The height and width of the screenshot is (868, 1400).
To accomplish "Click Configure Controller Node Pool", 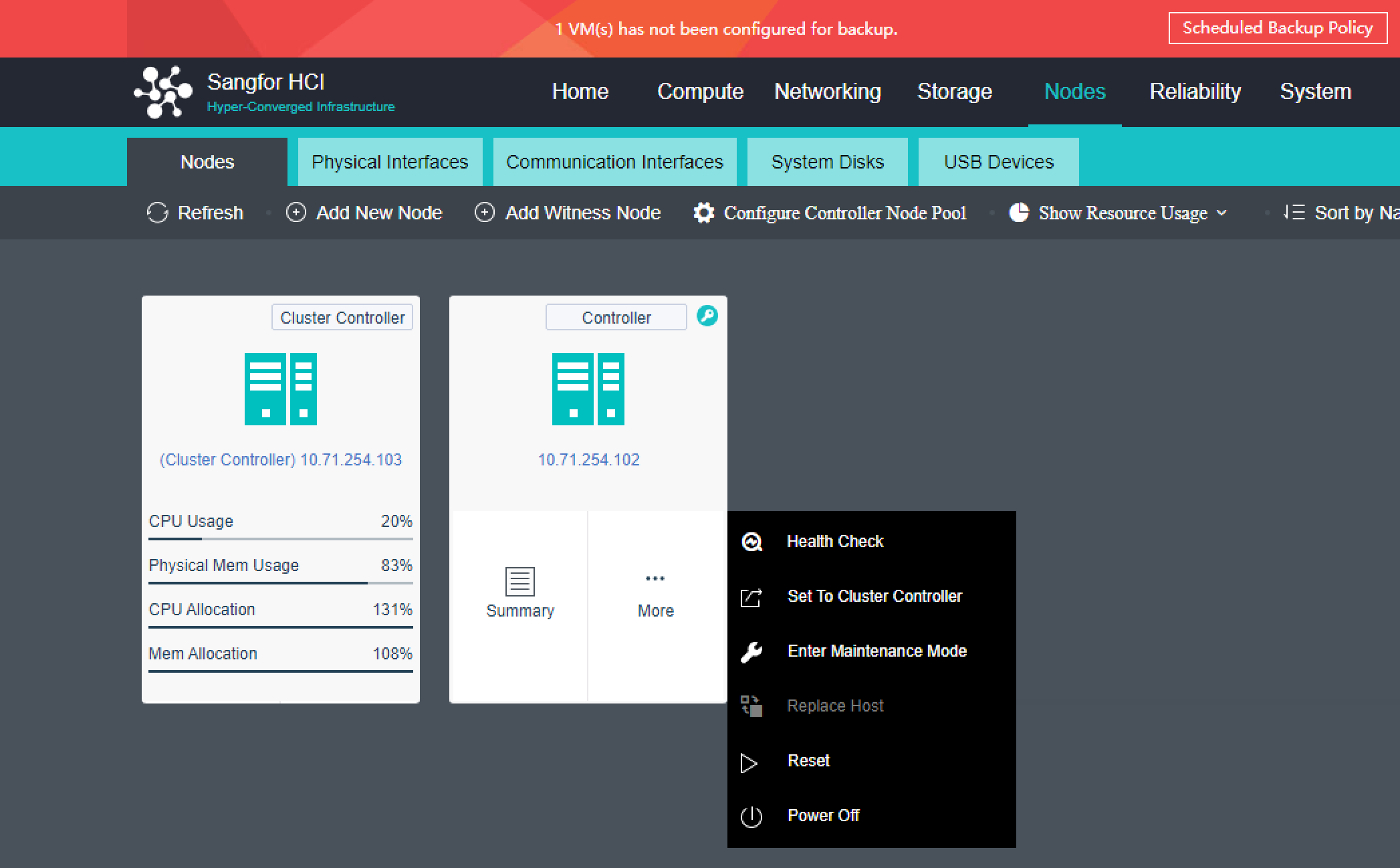I will coord(830,213).
